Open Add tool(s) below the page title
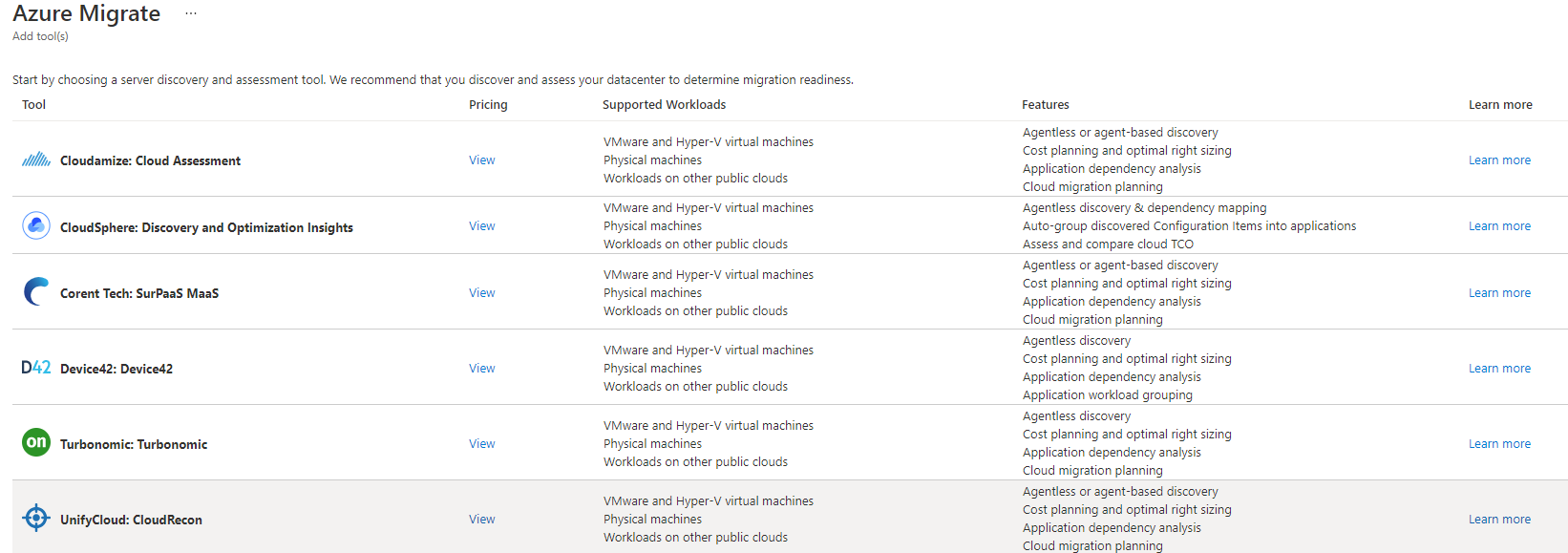The height and width of the screenshot is (553, 1568). pos(39,35)
